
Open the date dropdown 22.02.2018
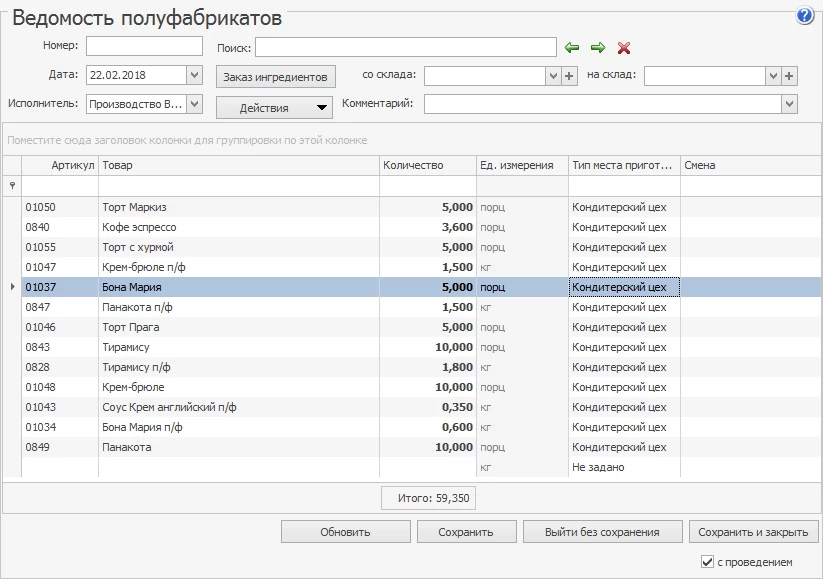click(x=194, y=75)
